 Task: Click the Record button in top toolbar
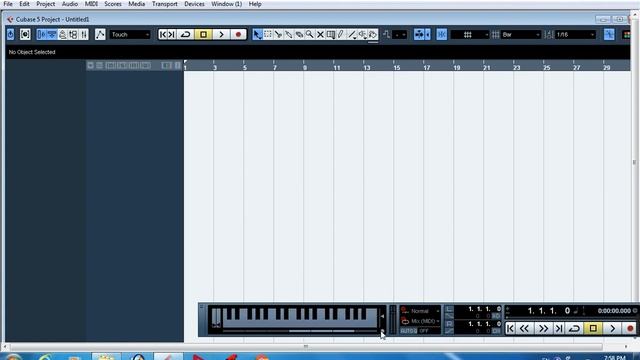point(238,35)
